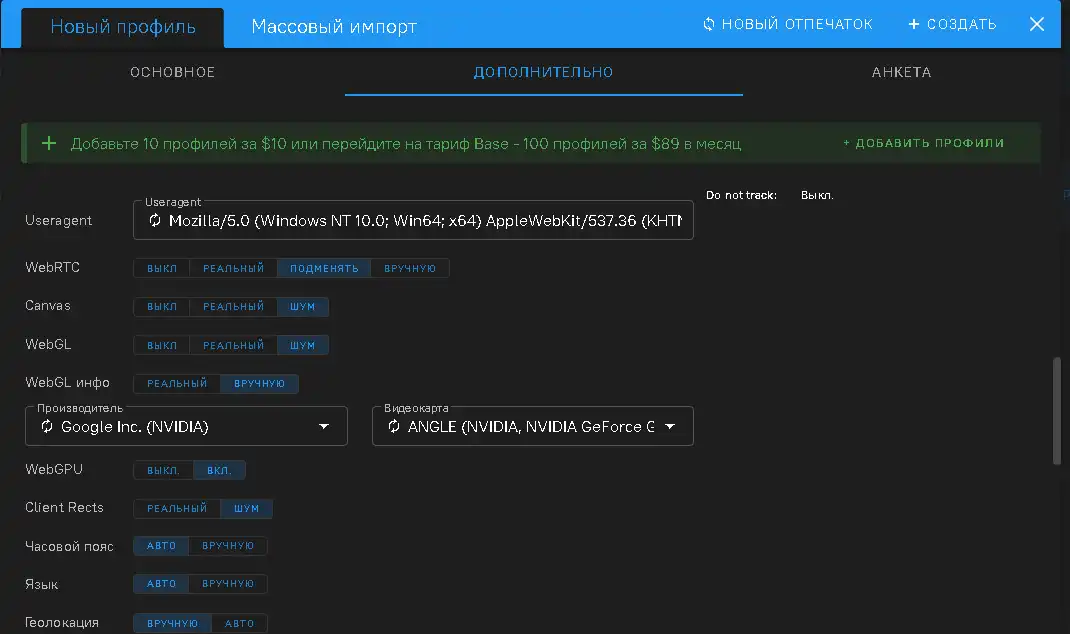The width and height of the screenshot is (1070, 634).
Task: Go to the АНКЕТА section tab
Action: (901, 72)
